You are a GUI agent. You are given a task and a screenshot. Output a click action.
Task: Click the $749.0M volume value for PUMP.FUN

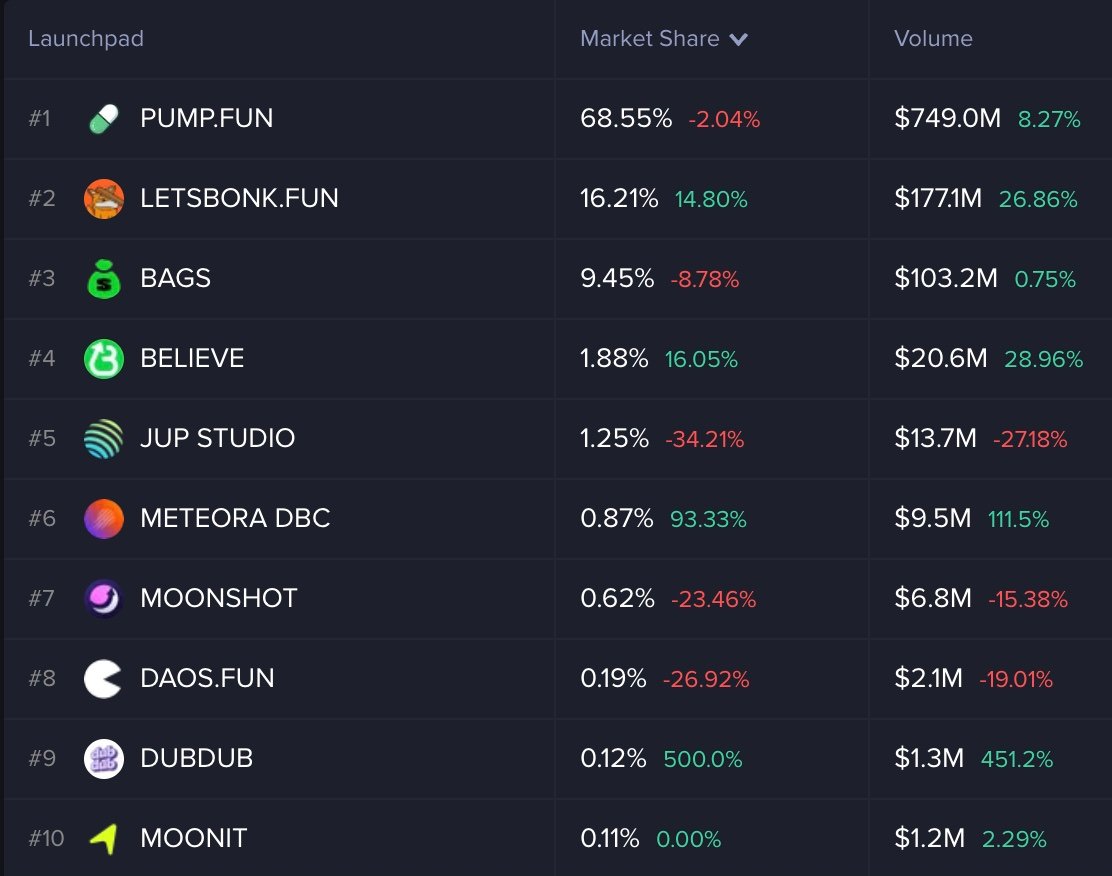point(947,118)
